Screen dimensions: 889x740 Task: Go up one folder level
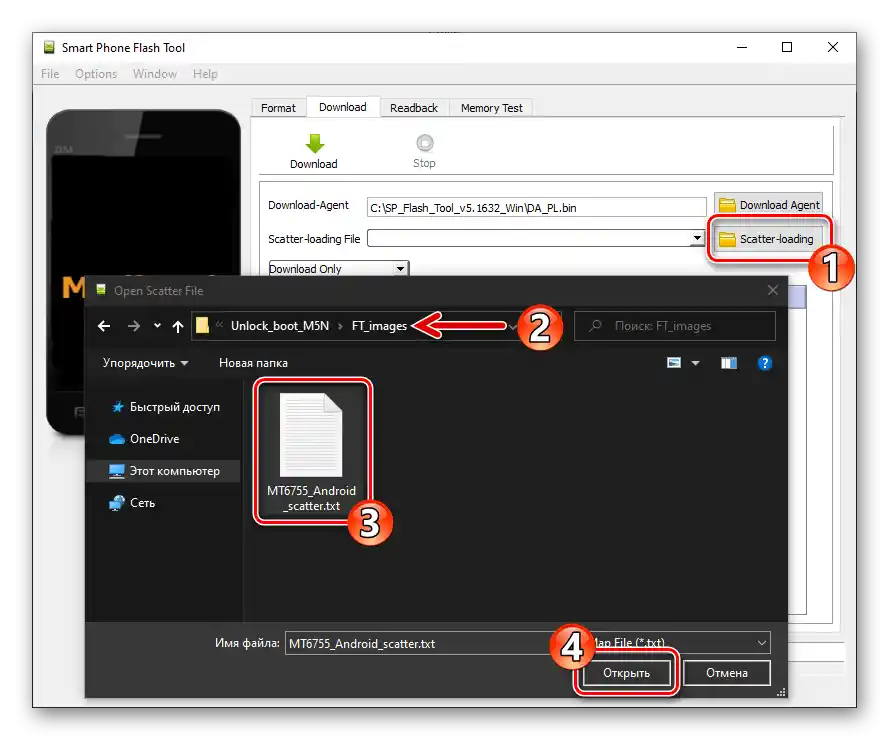click(178, 326)
